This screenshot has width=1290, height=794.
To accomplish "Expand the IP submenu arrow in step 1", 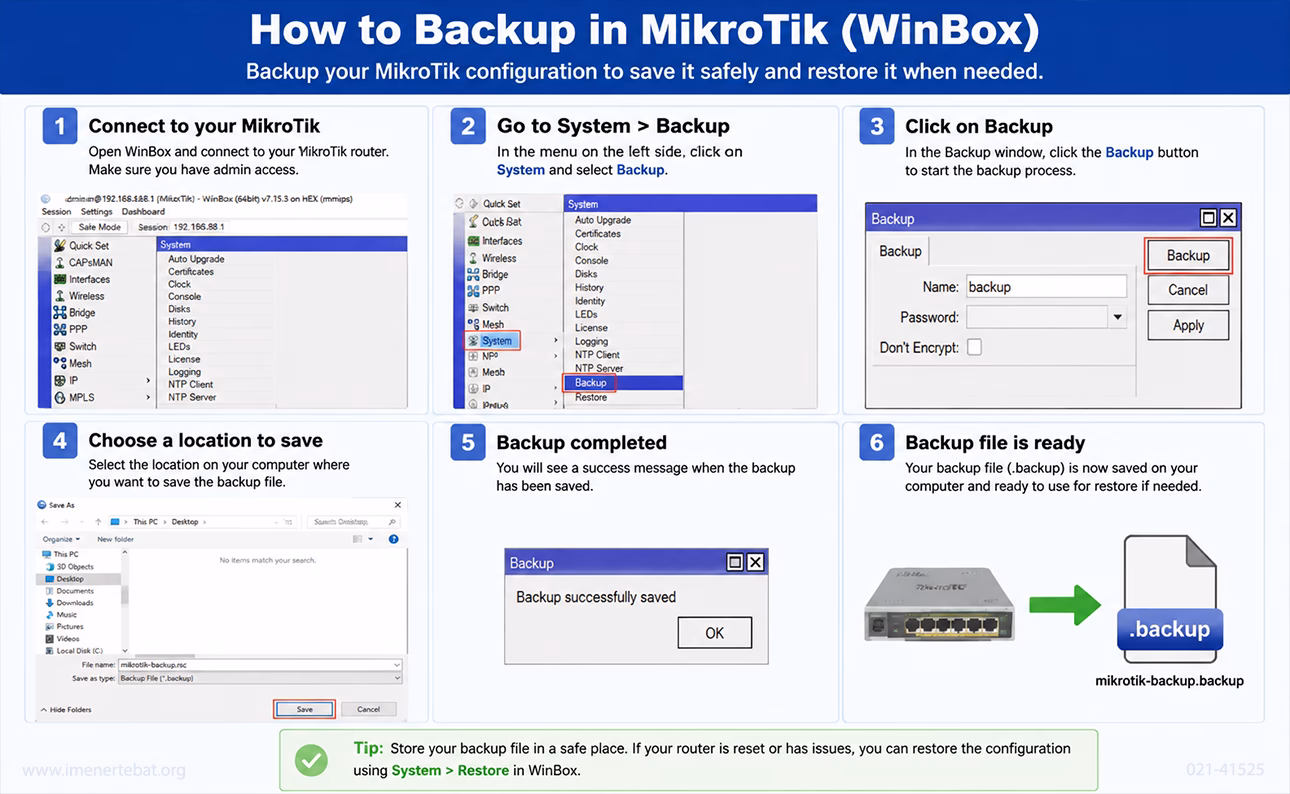I will pos(148,380).
